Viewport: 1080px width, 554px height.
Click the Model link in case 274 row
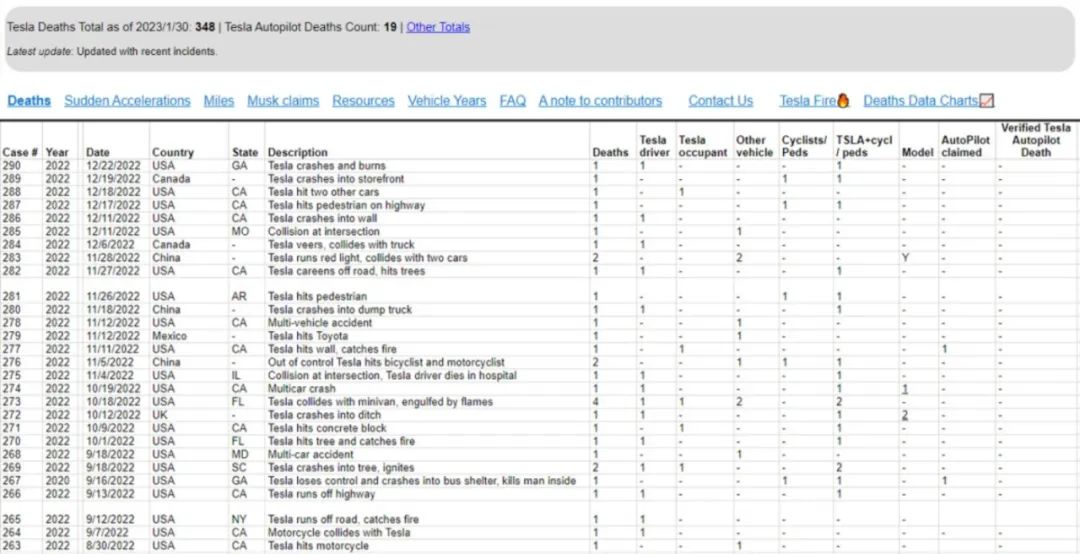coord(905,388)
